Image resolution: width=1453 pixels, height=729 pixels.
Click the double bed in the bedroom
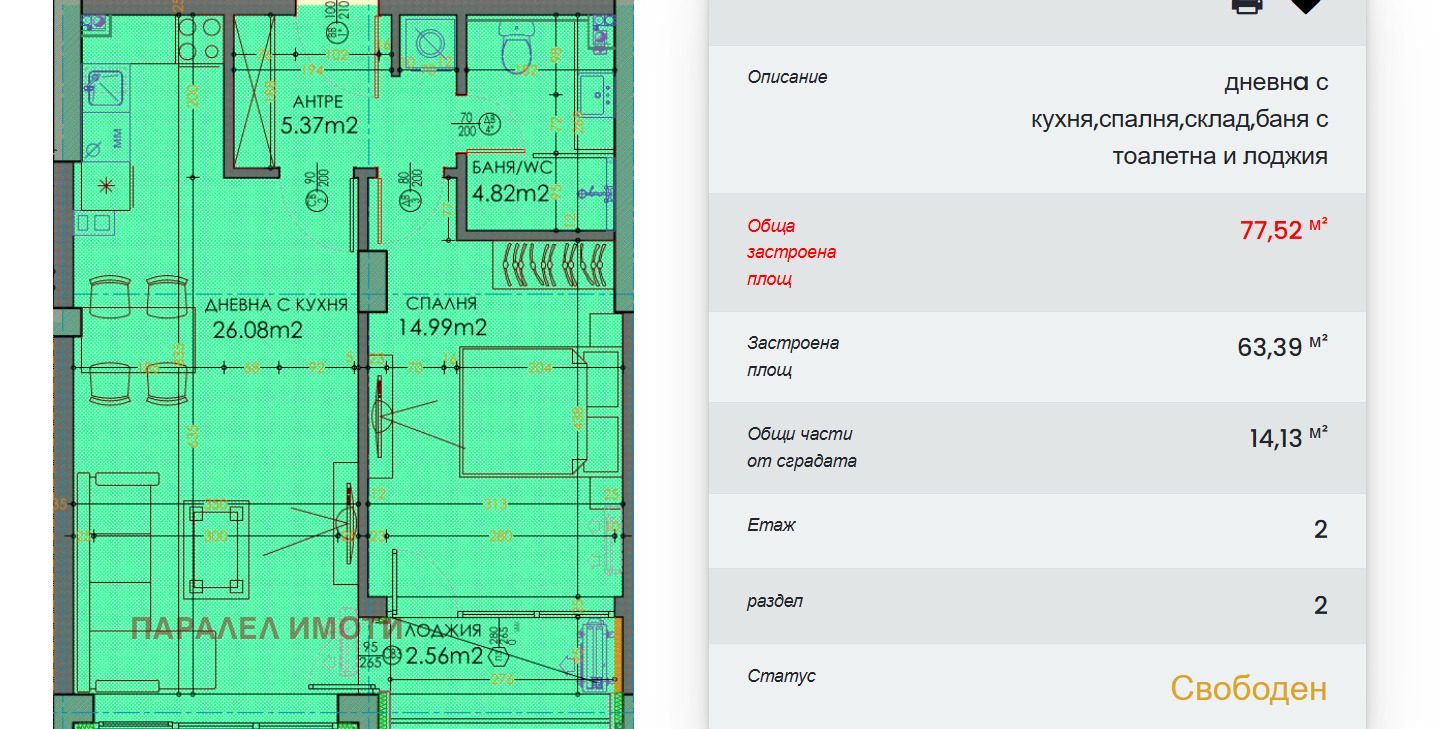(x=520, y=411)
